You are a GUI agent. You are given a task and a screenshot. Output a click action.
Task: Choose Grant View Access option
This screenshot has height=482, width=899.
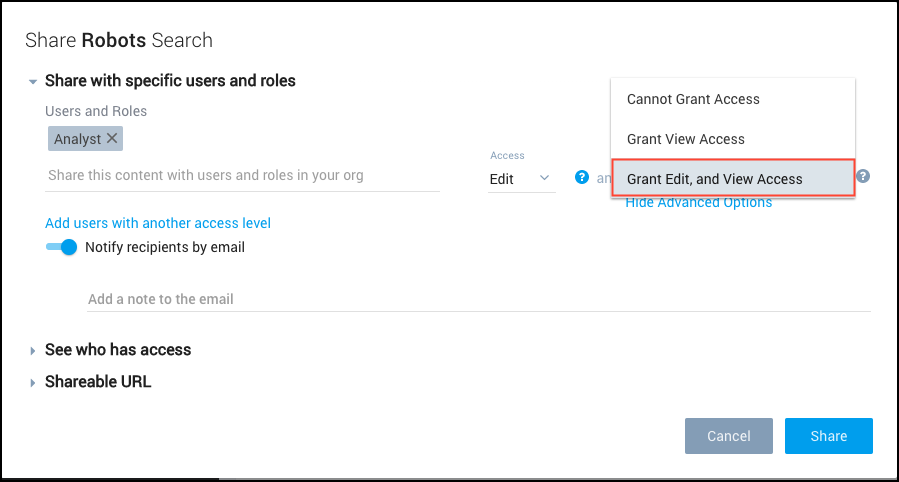point(686,139)
